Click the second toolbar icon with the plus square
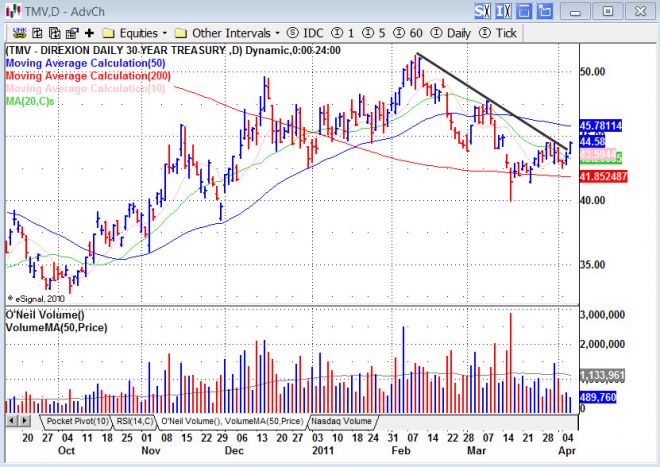The width and height of the screenshot is (660, 467). coord(37,33)
